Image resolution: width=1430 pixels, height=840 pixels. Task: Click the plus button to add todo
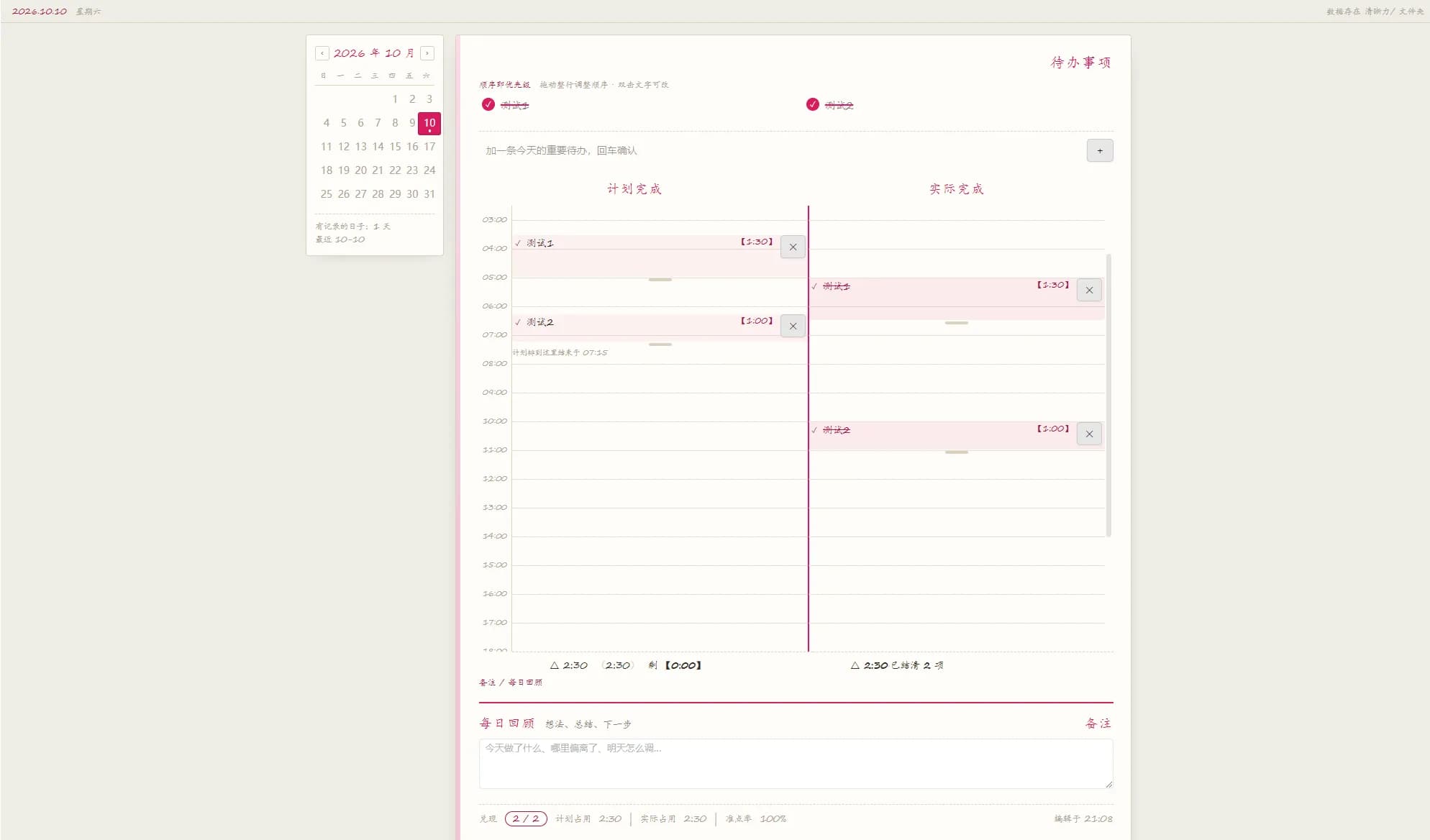pos(1100,151)
